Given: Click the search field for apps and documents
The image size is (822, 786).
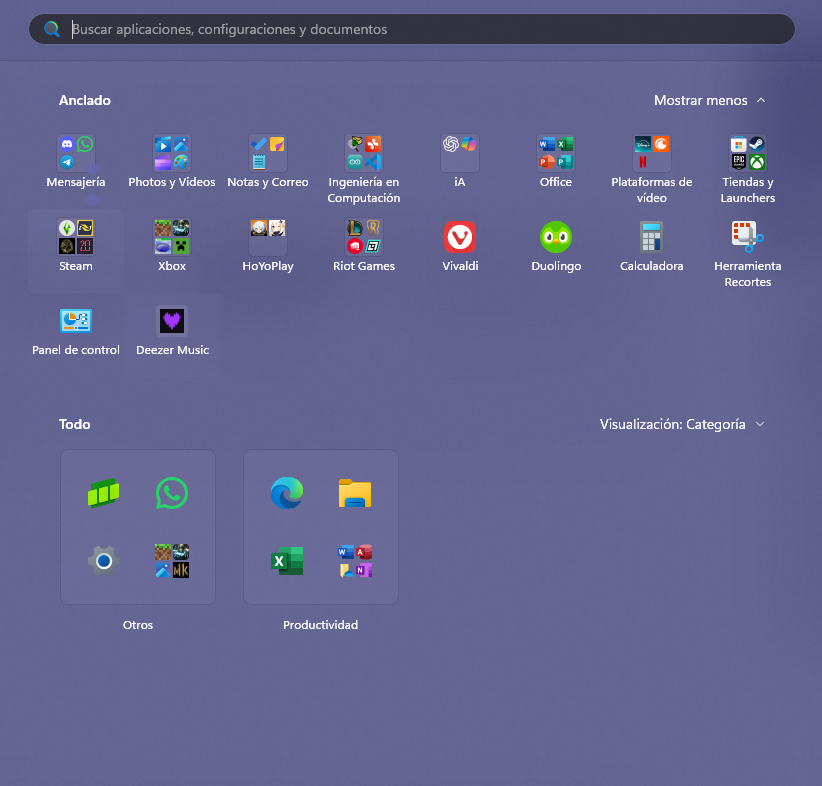Looking at the screenshot, I should tap(412, 29).
